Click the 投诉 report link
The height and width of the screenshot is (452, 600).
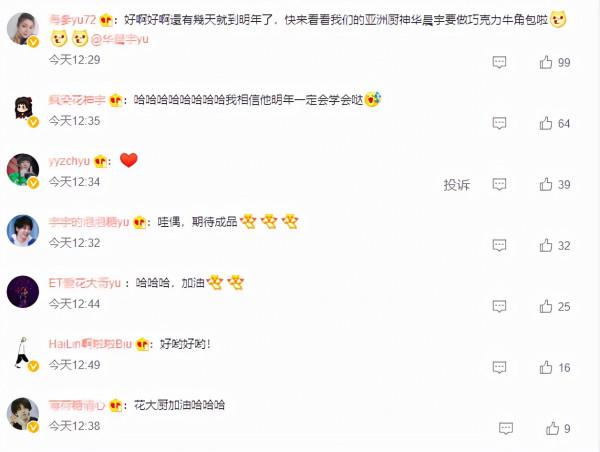457,185
